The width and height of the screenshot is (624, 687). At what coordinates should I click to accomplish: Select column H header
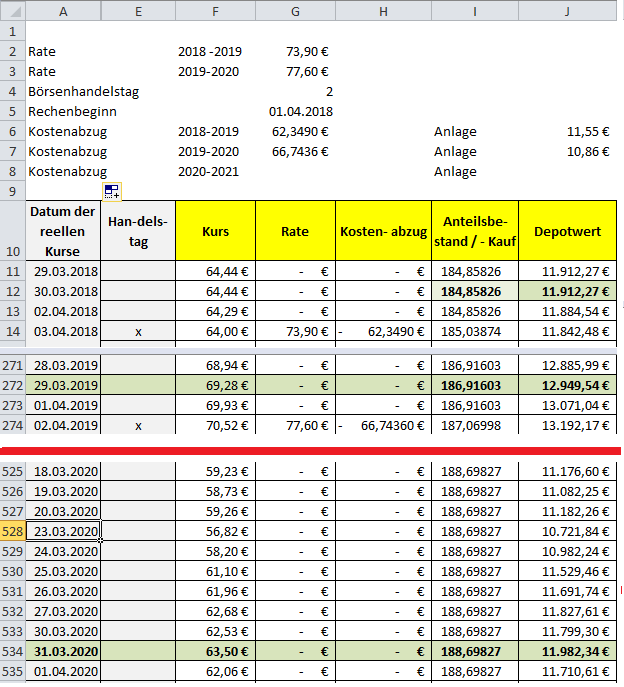[x=383, y=11]
